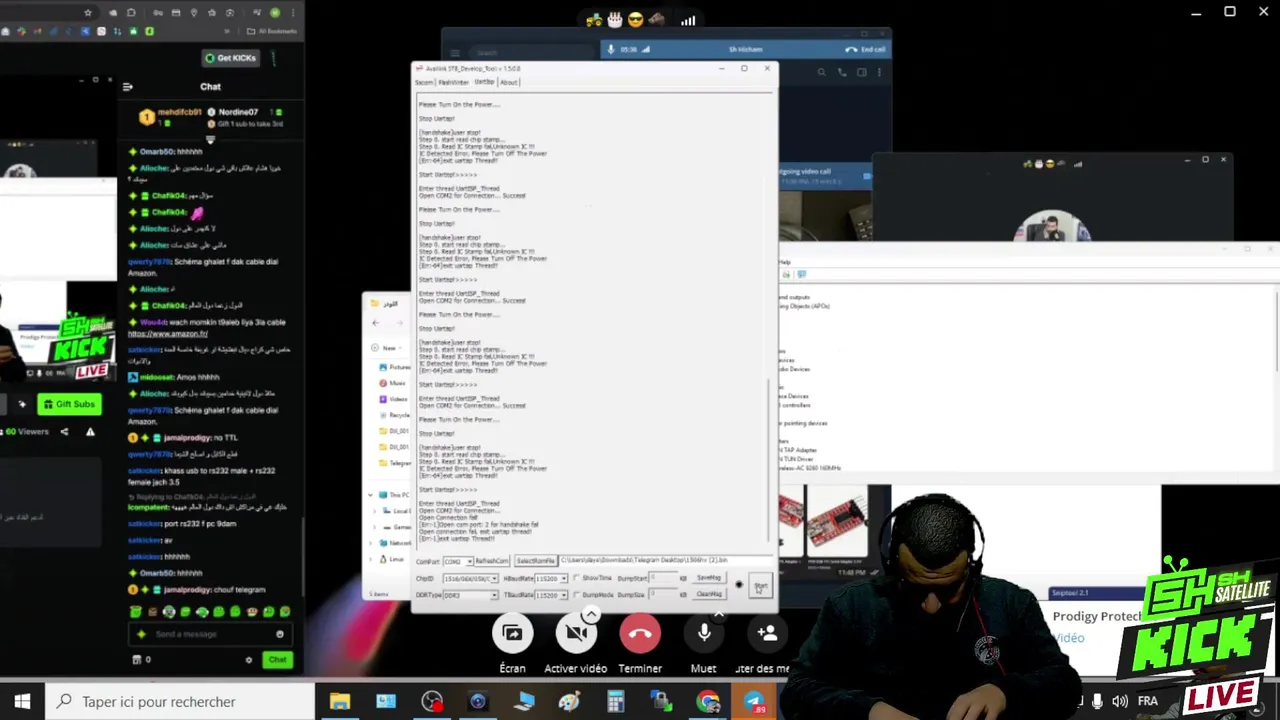This screenshot has height=720, width=1280.
Task: Click the phone call icon in Telegram
Action: [x=842, y=72]
